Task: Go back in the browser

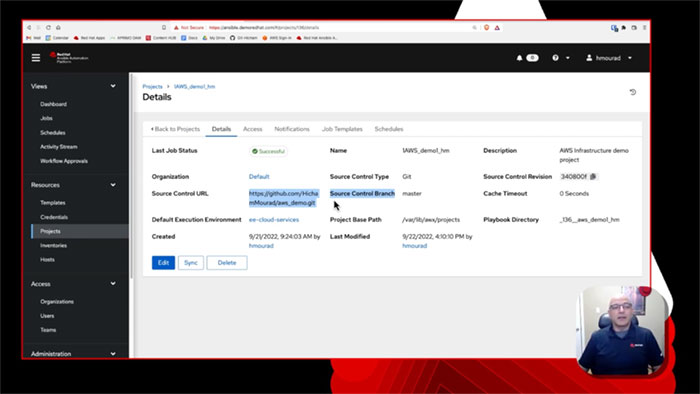Action: click(x=29, y=27)
